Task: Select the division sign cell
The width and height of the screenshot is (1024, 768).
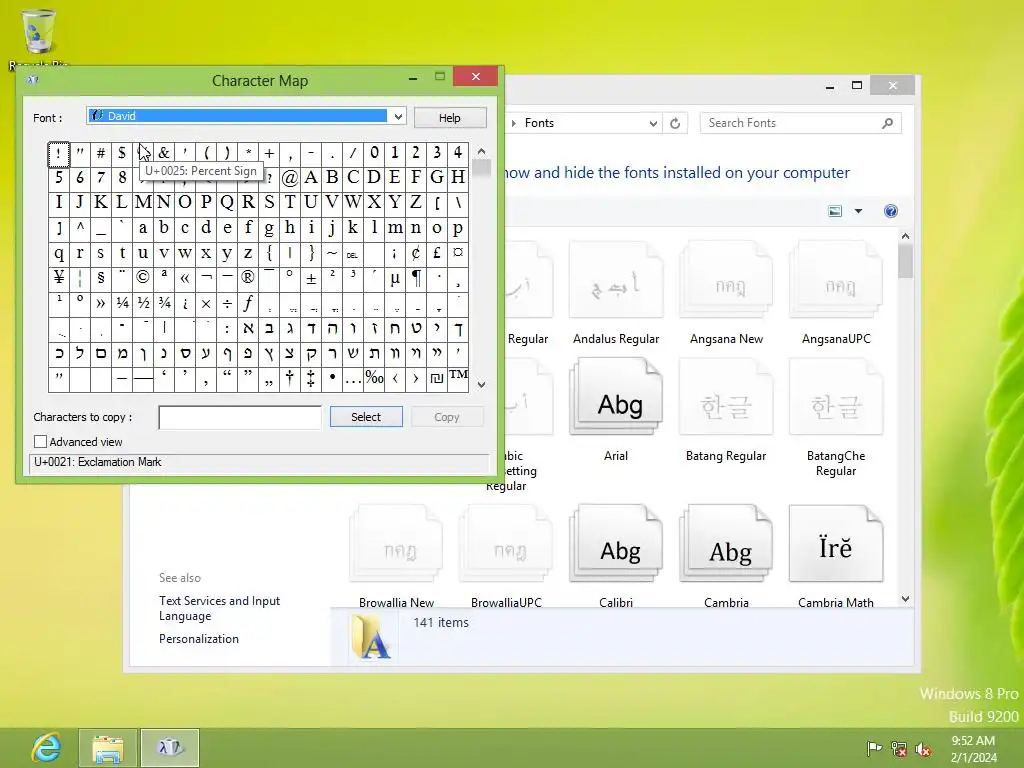Action: tap(227, 303)
